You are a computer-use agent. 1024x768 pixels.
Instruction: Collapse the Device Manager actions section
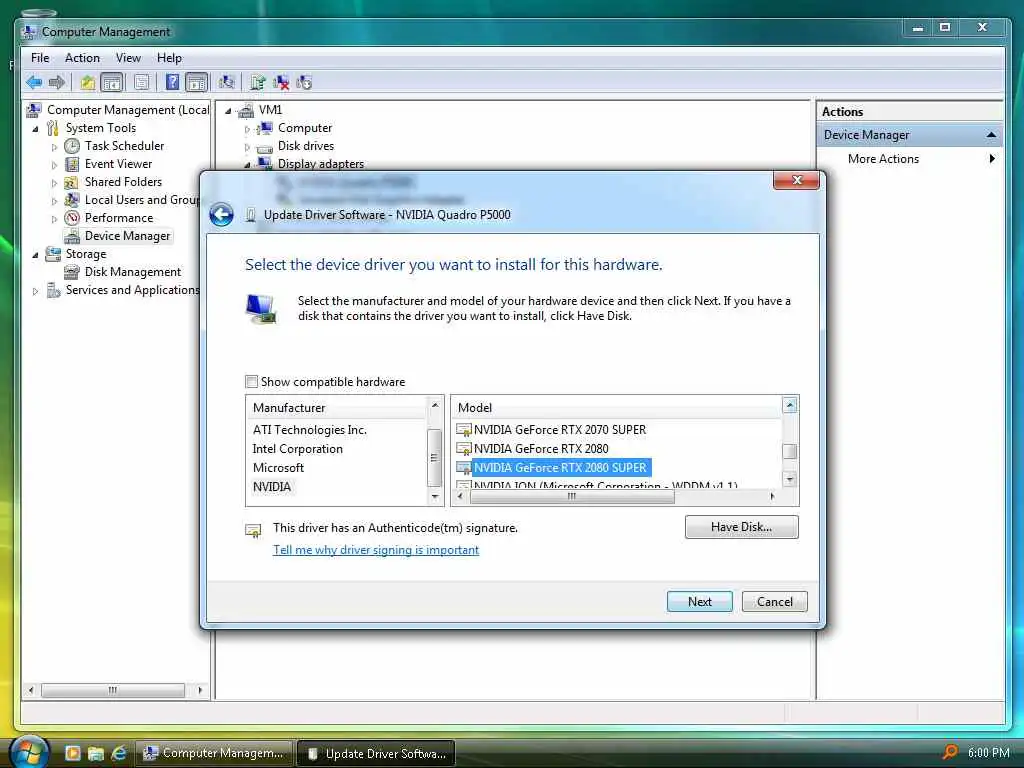991,135
